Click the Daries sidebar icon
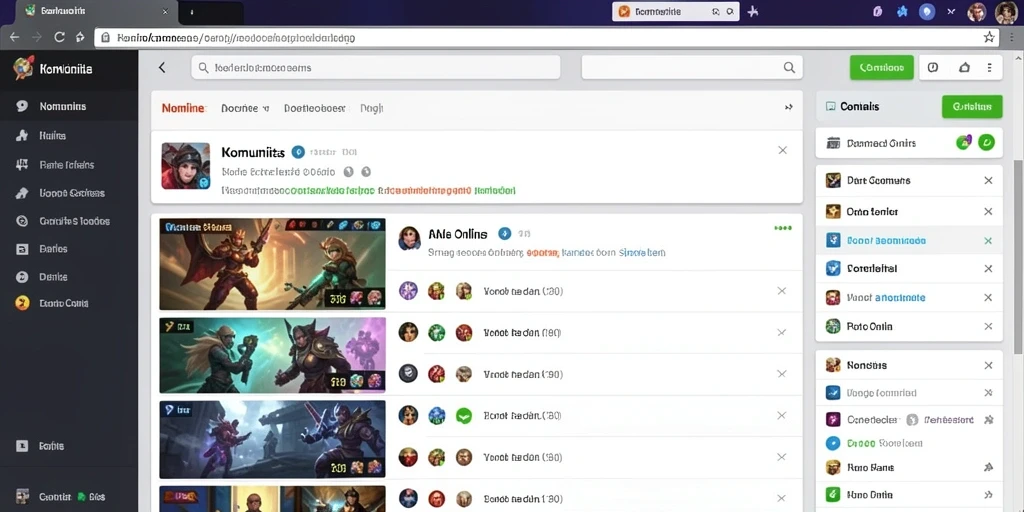 click(x=22, y=249)
